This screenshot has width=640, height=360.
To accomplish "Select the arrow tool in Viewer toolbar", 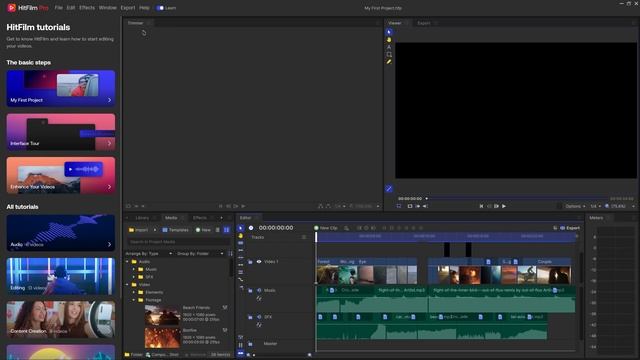I will point(389,32).
